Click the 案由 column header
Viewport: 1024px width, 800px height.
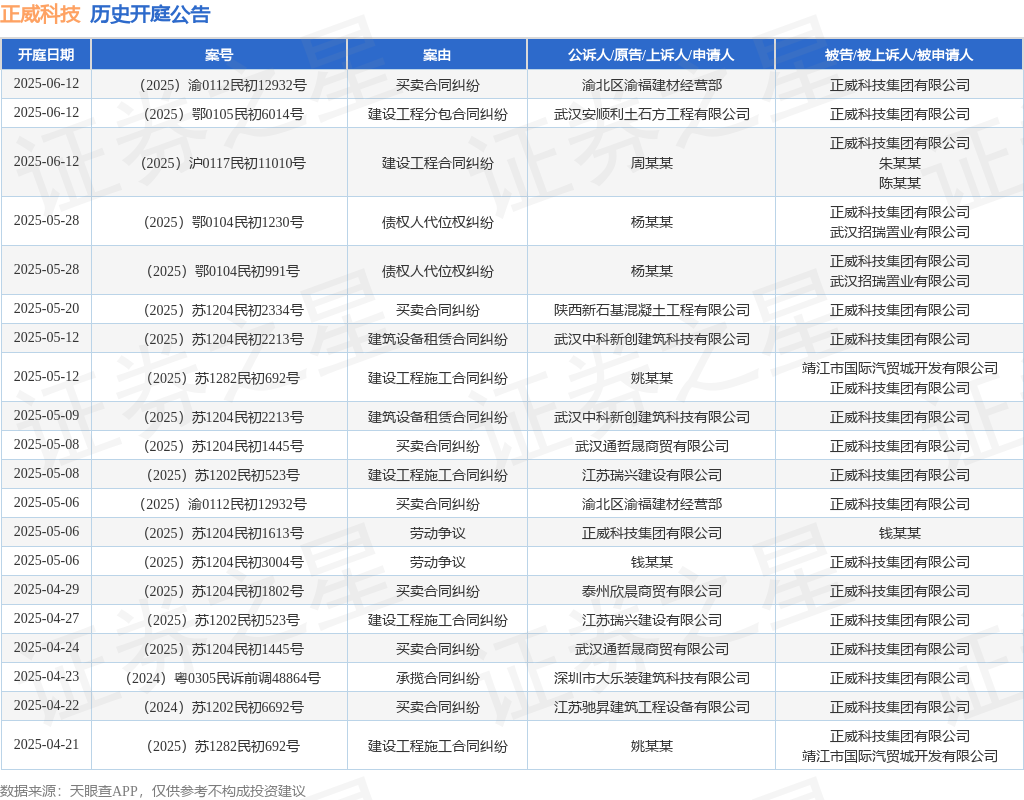(x=437, y=55)
